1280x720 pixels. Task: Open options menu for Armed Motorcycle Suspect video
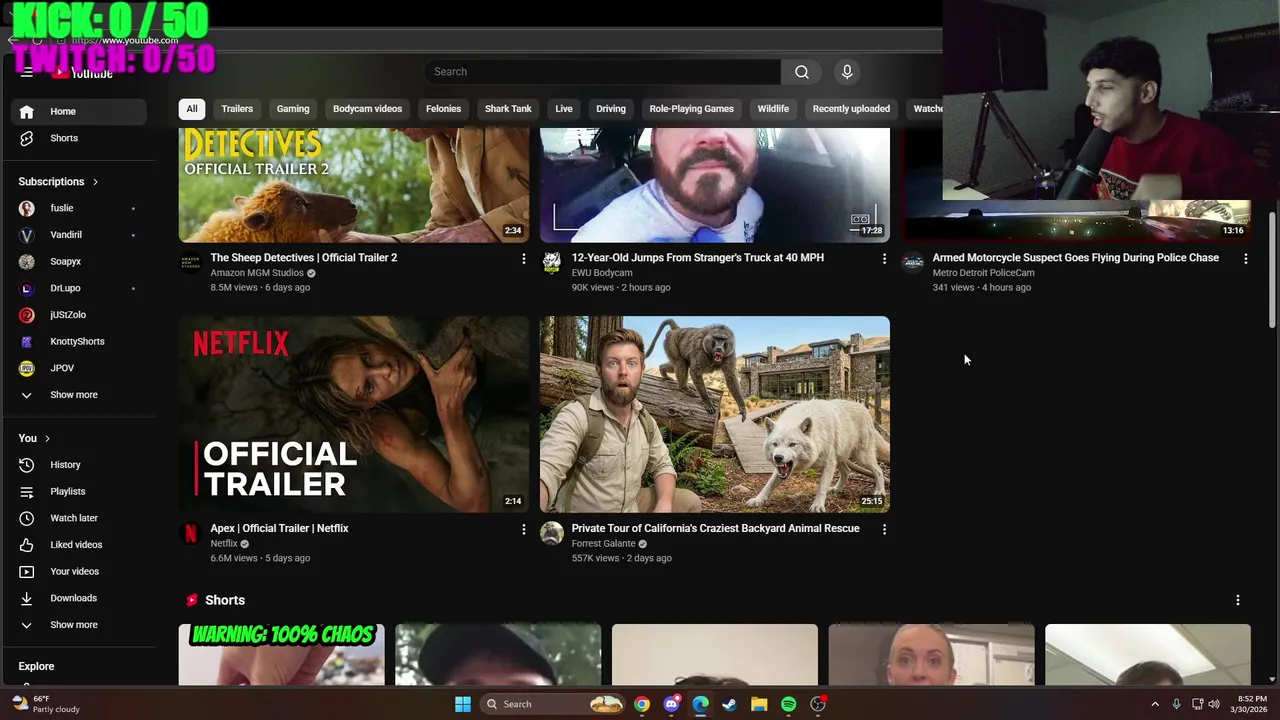click(x=1245, y=259)
